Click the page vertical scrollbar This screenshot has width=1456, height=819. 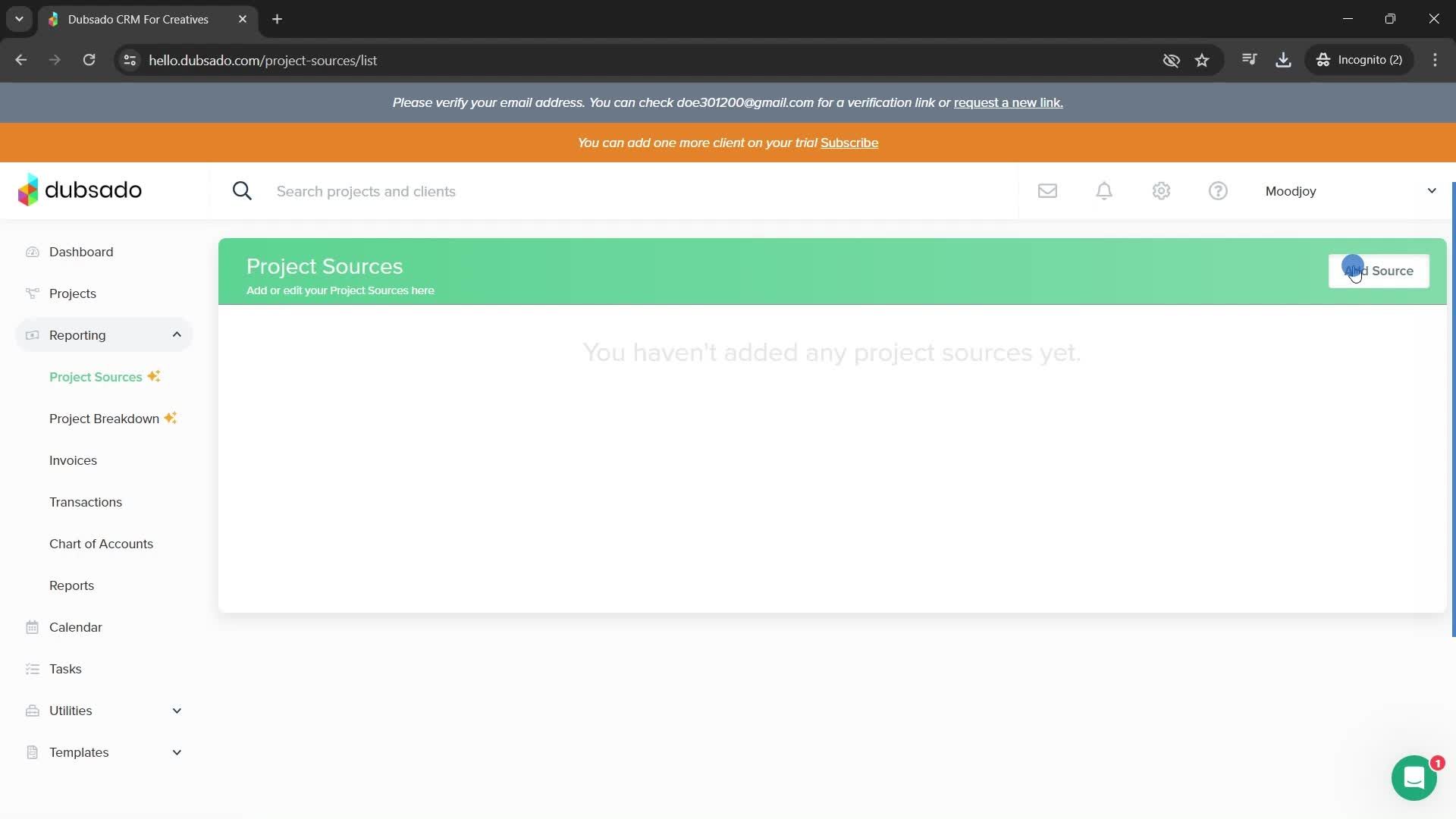(1453, 409)
